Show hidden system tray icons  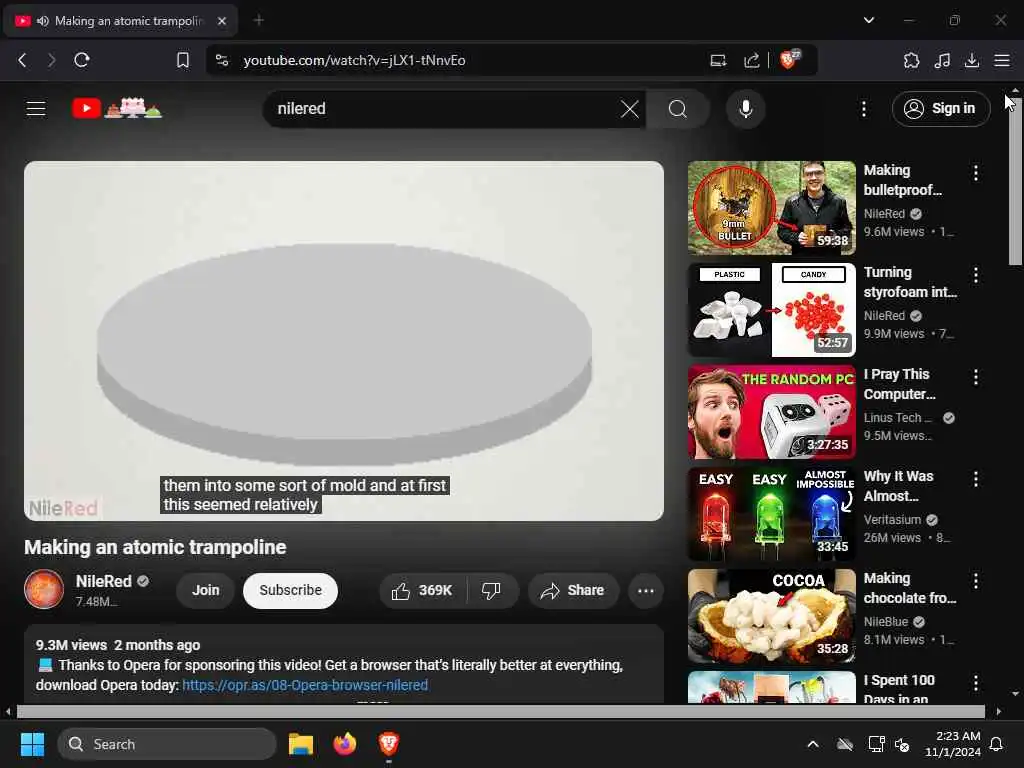(x=813, y=744)
